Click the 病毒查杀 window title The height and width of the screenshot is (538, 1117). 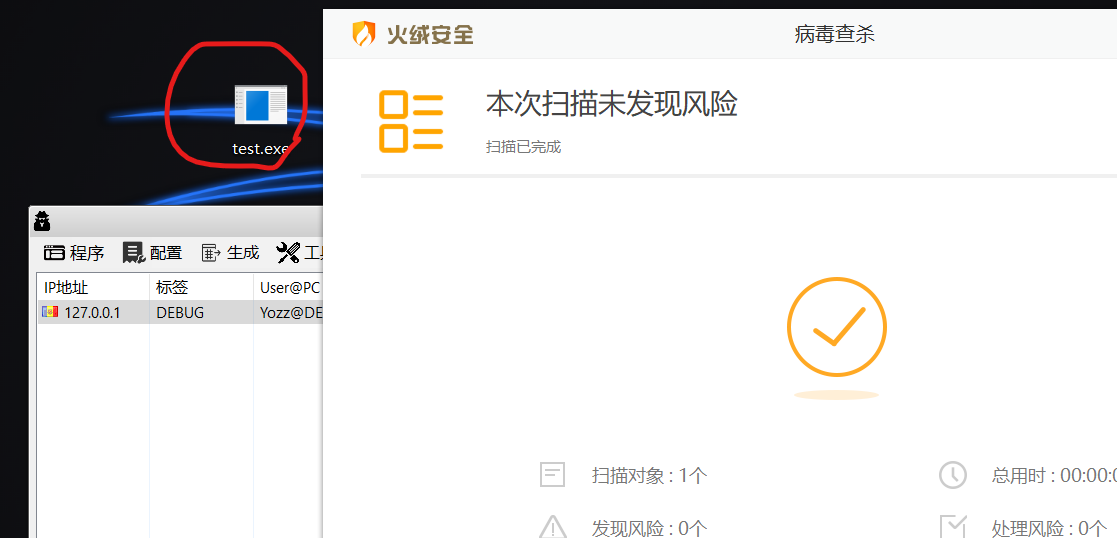[x=834, y=34]
